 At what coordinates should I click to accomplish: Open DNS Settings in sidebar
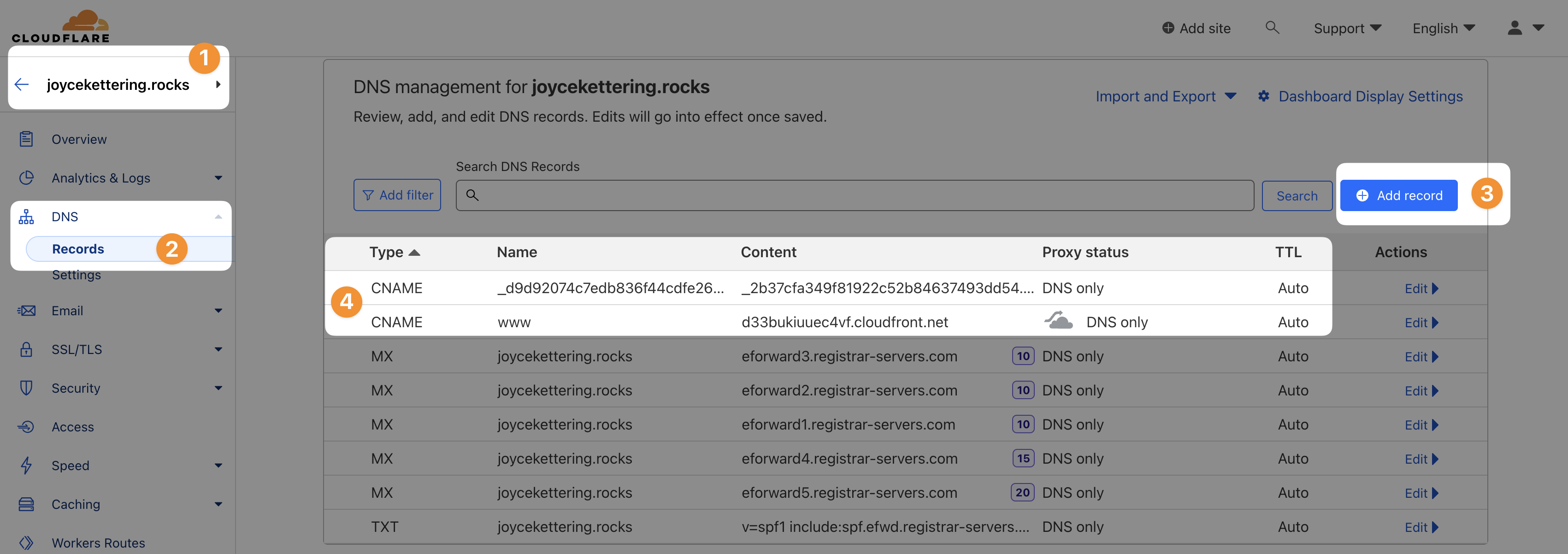coord(76,275)
